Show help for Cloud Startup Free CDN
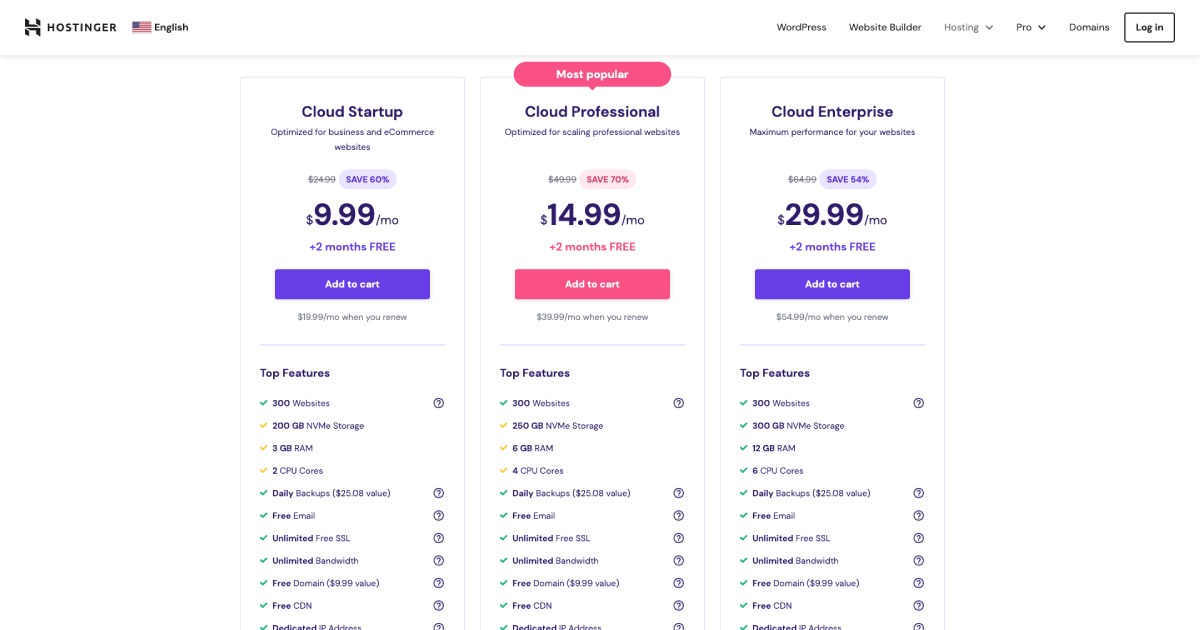 [x=438, y=606]
